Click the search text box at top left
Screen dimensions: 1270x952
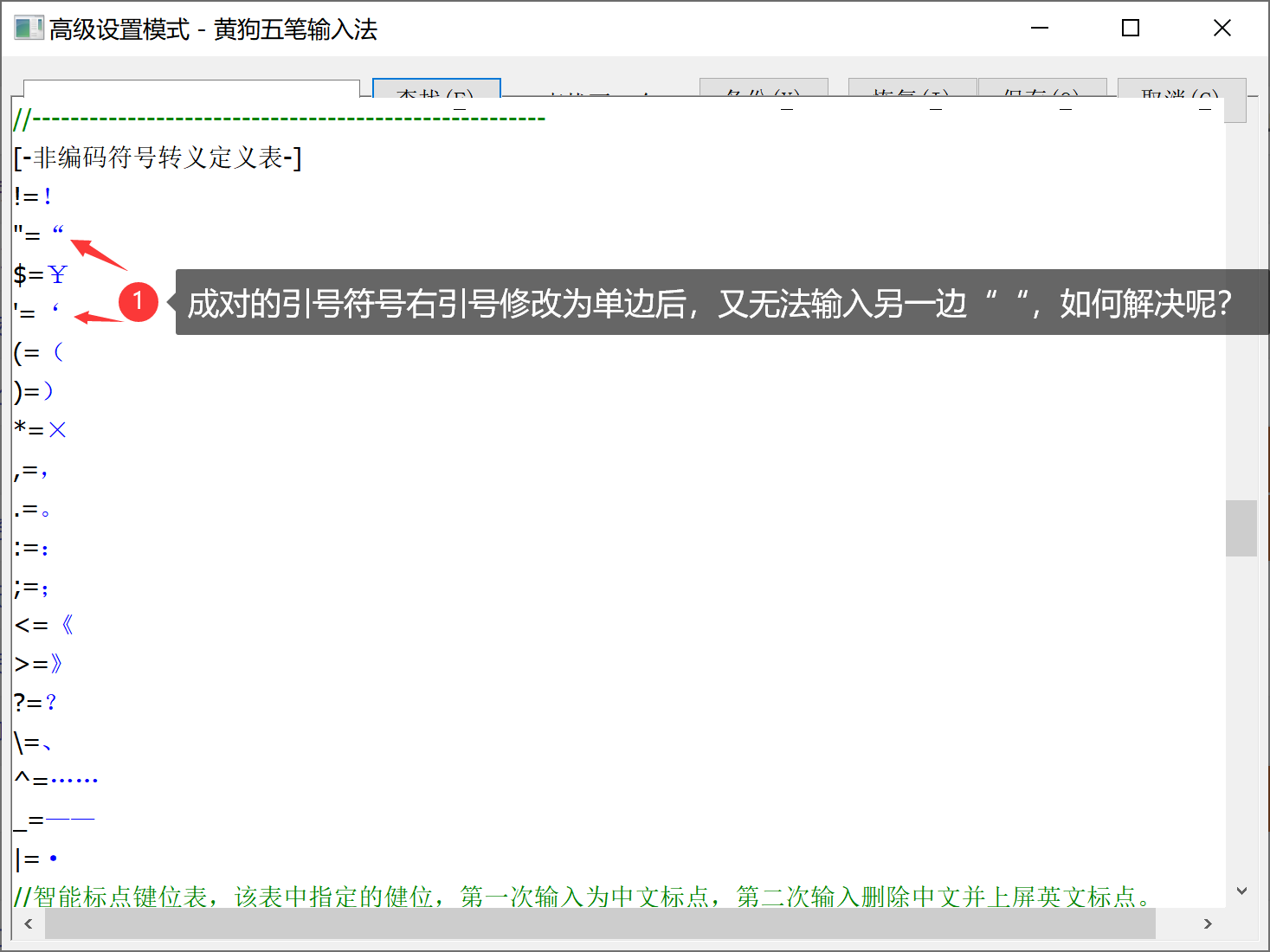190,89
